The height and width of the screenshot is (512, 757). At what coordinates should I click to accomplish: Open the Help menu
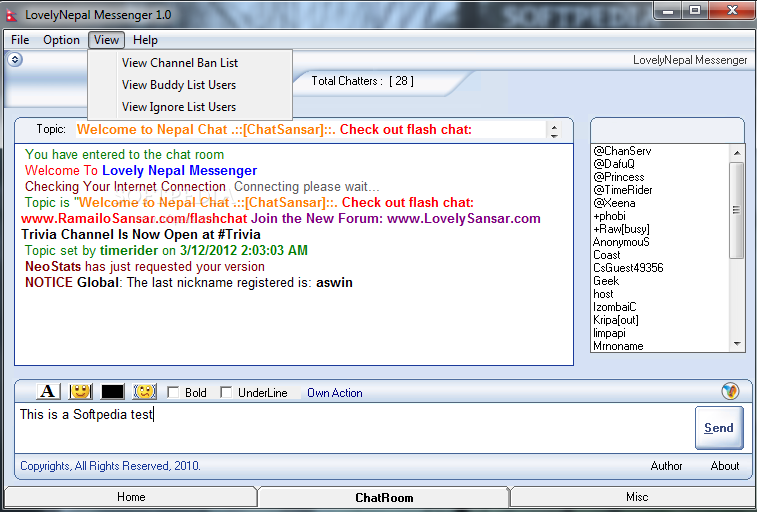[145, 40]
